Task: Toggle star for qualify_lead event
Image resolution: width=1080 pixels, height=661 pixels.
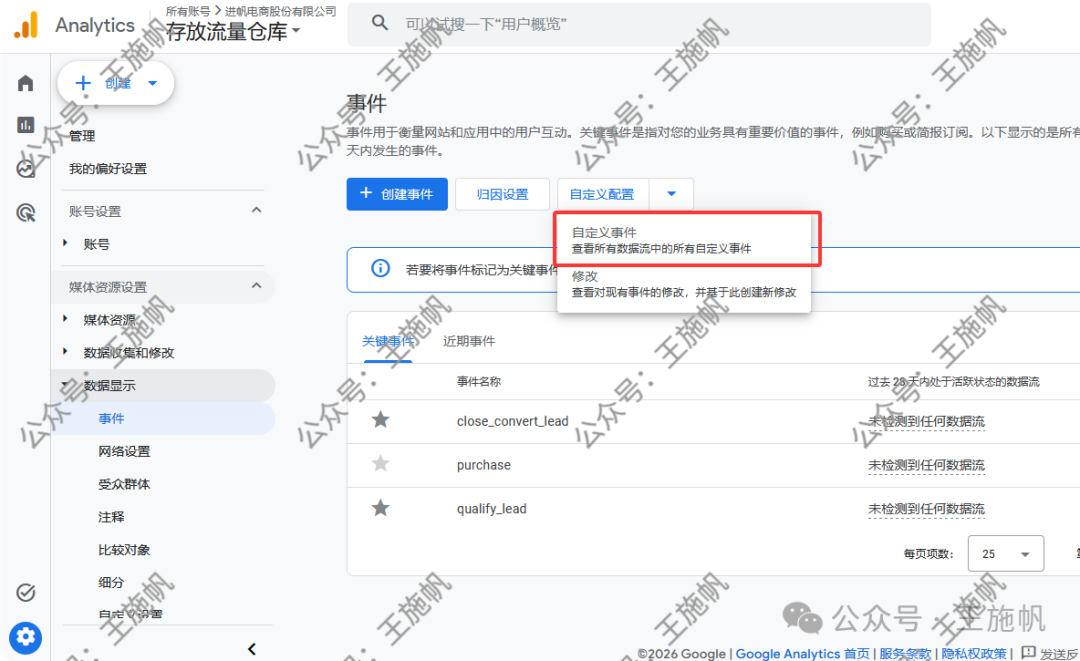Action: [380, 508]
